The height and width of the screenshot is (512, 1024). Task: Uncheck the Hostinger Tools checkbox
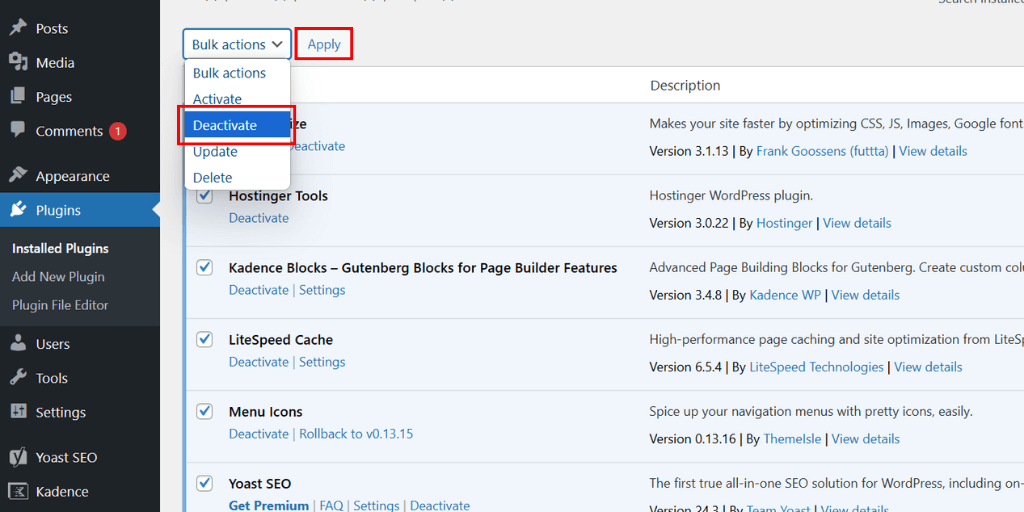click(204, 195)
